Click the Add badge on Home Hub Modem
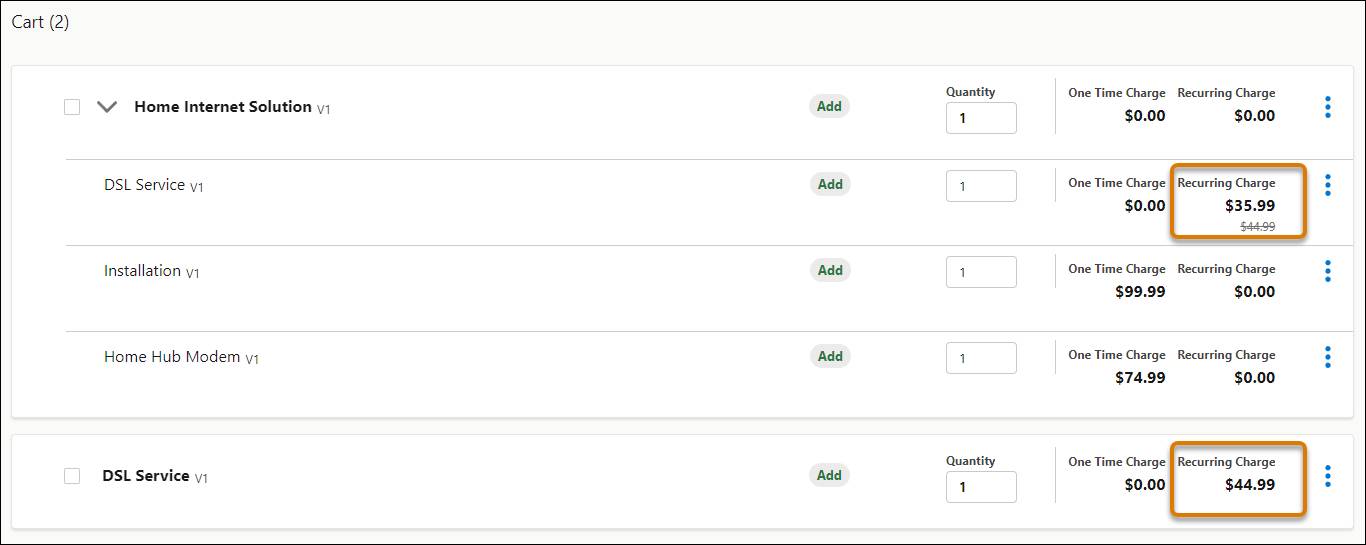Image resolution: width=1366 pixels, height=545 pixels. [x=830, y=356]
